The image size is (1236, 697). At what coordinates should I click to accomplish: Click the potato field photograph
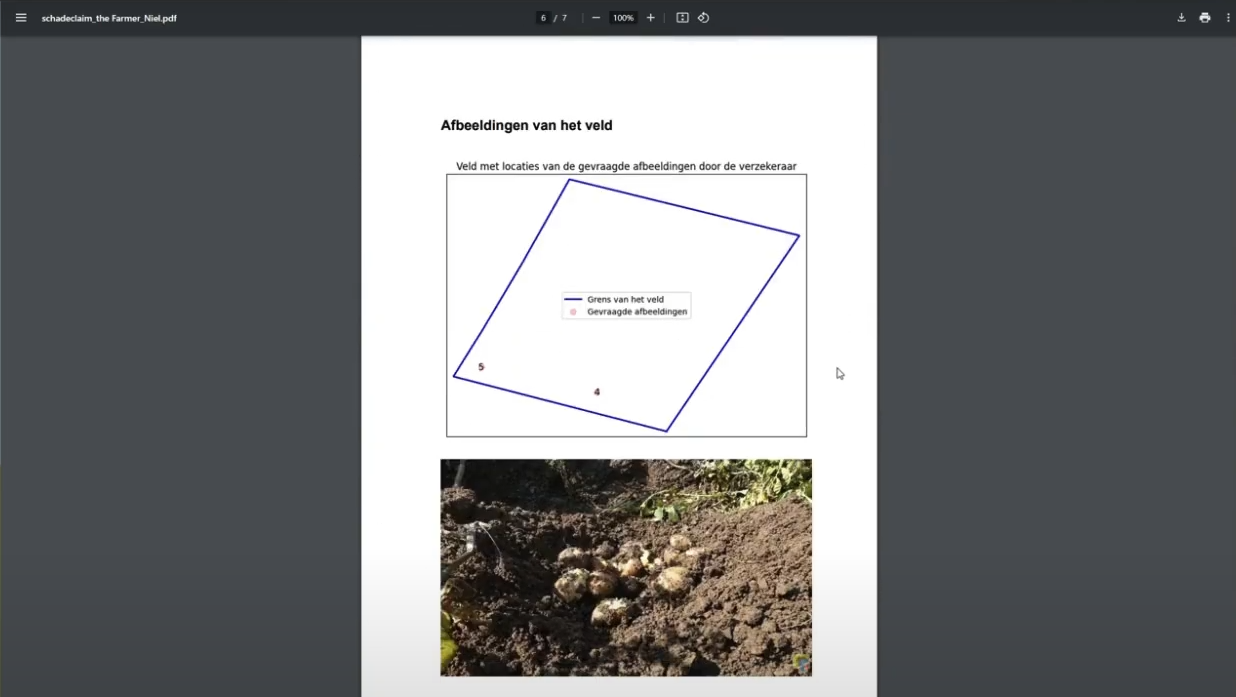pyautogui.click(x=626, y=567)
